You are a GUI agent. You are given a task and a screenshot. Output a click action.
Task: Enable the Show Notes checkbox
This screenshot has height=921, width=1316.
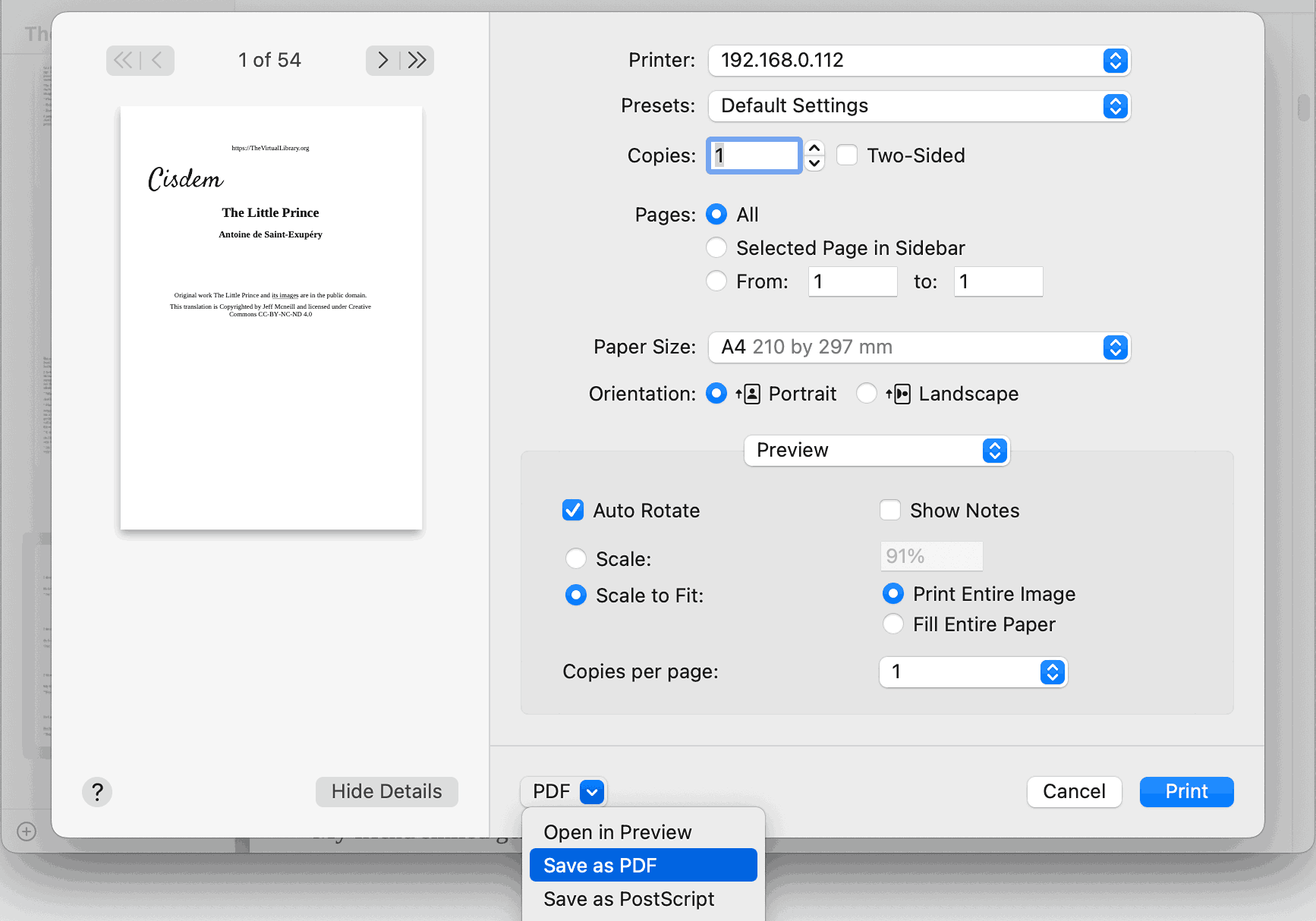click(x=890, y=510)
